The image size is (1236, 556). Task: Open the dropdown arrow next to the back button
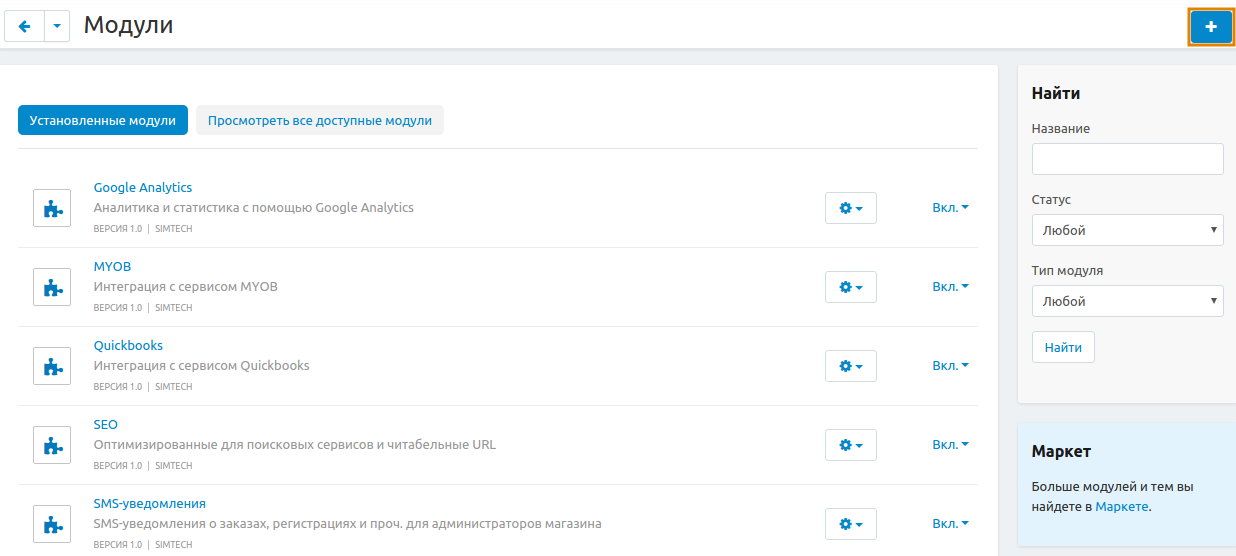pos(57,27)
